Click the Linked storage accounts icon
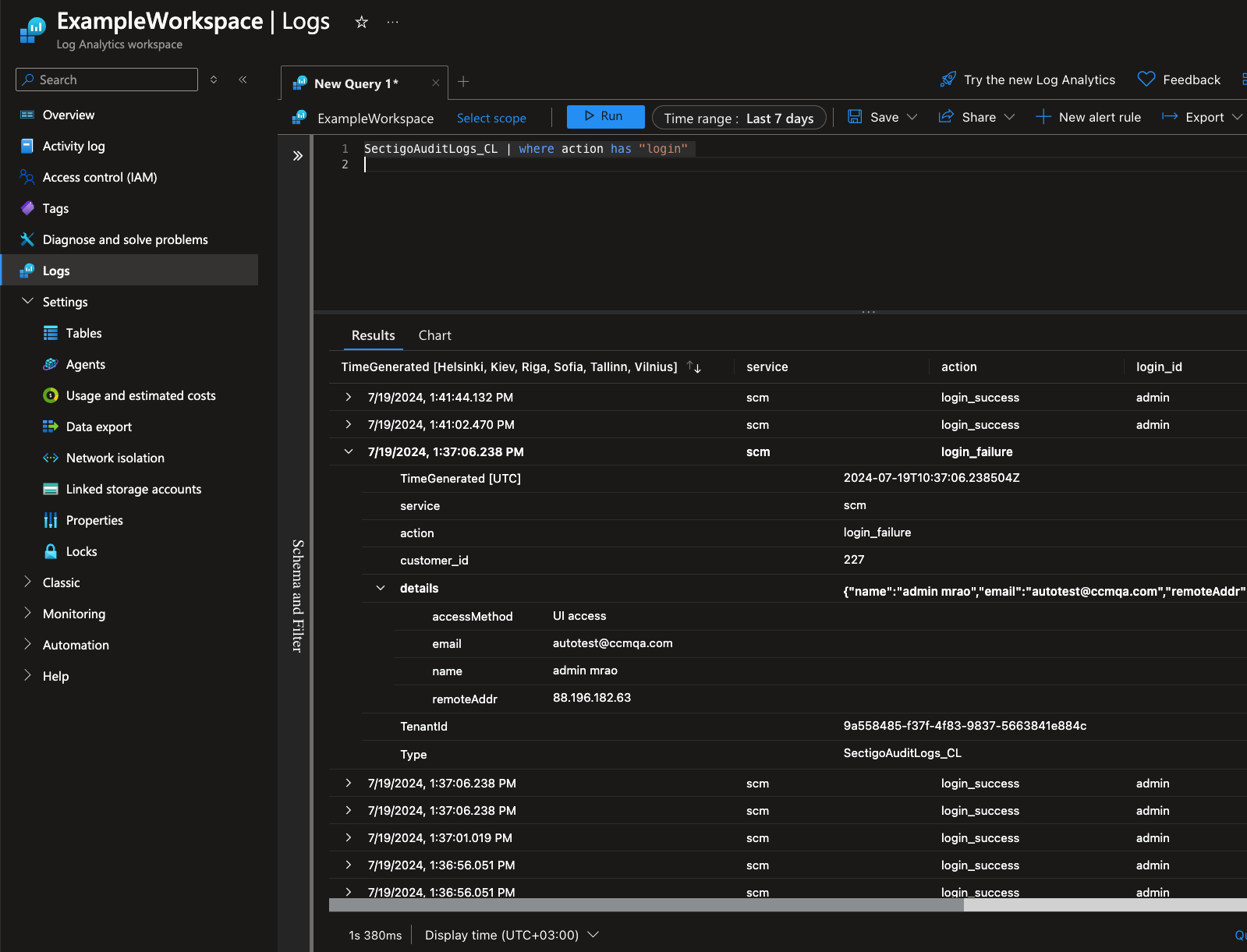This screenshot has width=1247, height=952. click(x=51, y=489)
